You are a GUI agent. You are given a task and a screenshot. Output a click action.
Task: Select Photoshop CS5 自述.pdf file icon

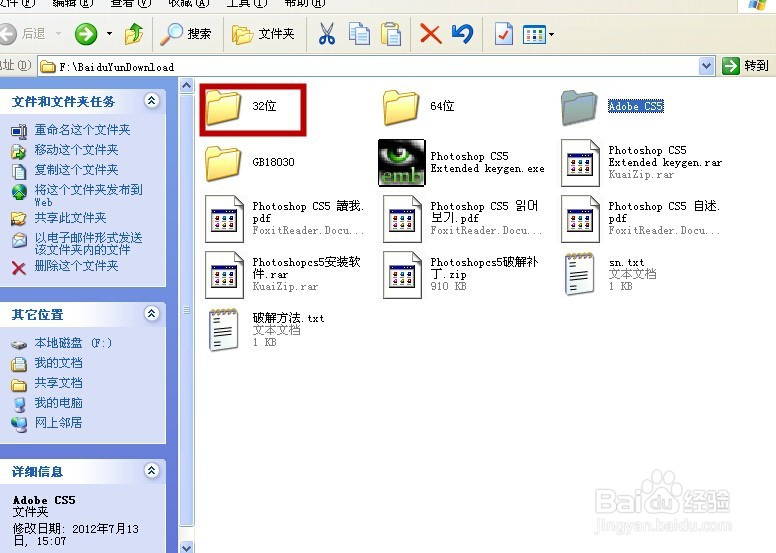(580, 219)
